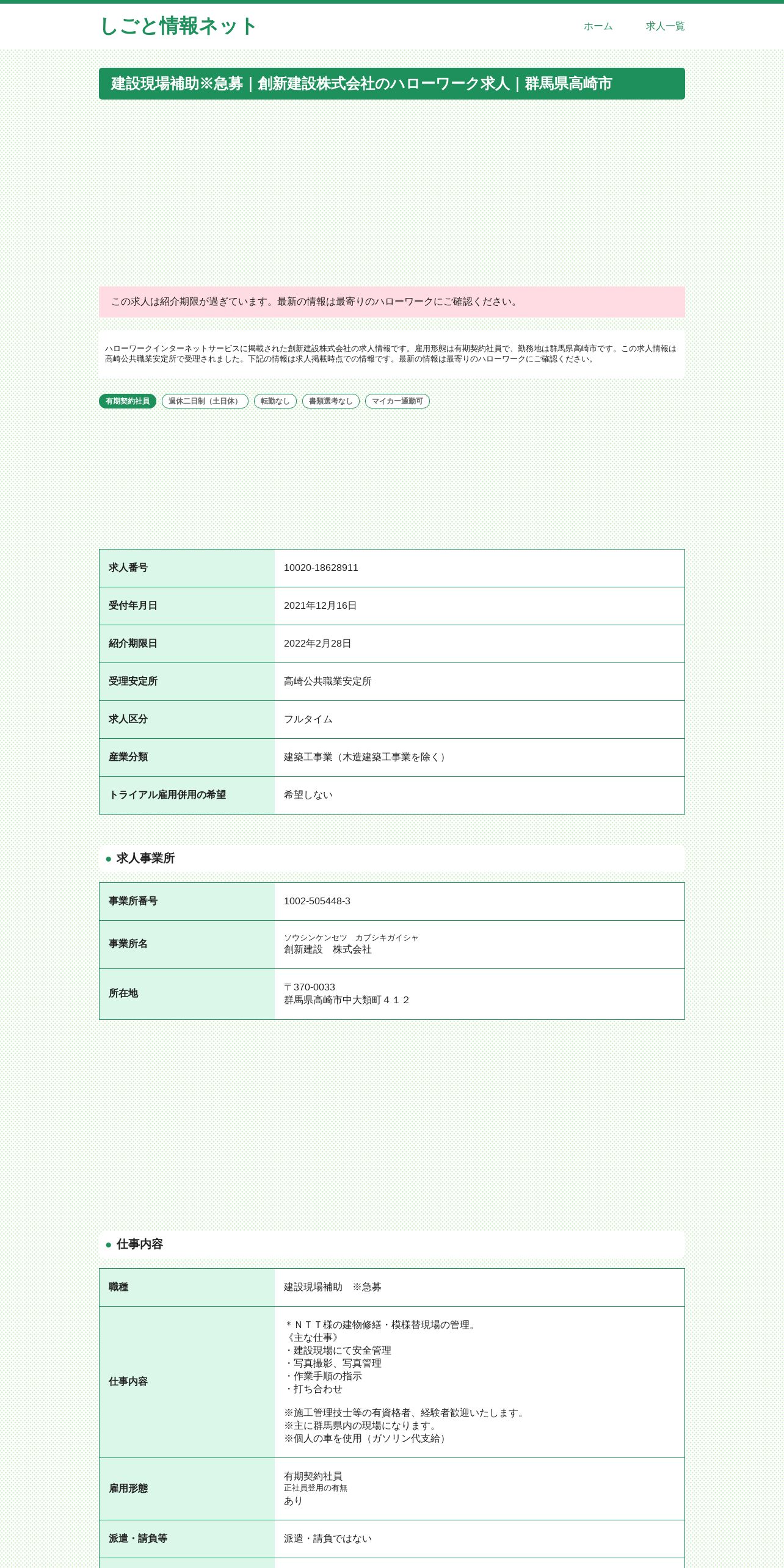Click 建築工事業（木造建築工事業を除く） value
Screen dimensions: 784x1568
[367, 757]
